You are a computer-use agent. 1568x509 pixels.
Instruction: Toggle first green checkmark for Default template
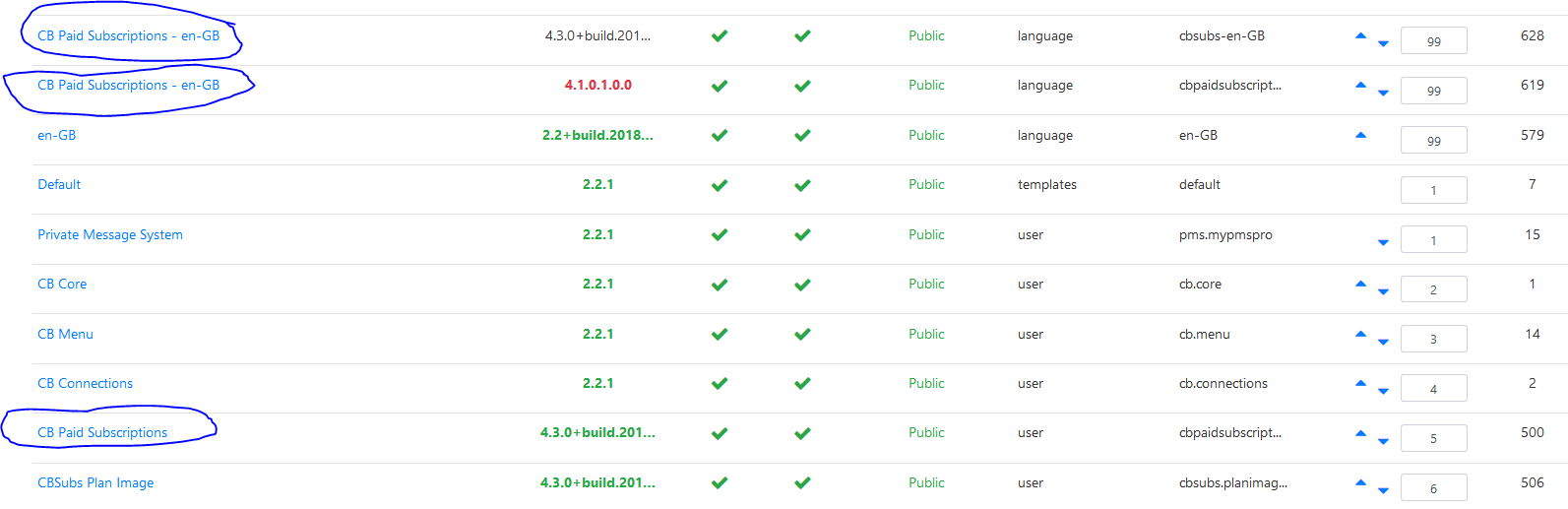pyautogui.click(x=720, y=185)
